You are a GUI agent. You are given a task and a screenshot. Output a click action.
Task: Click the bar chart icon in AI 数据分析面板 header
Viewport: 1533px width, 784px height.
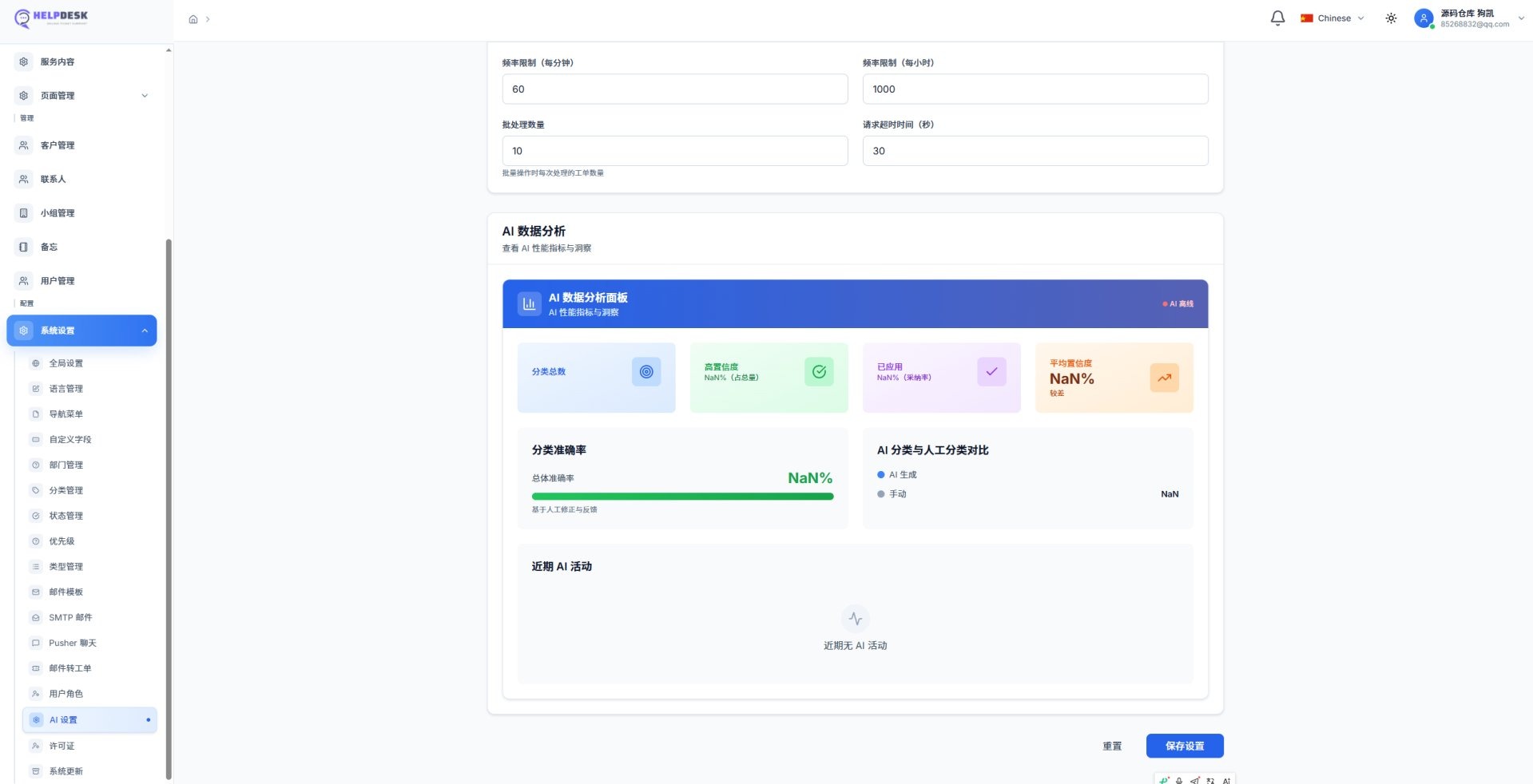(529, 304)
